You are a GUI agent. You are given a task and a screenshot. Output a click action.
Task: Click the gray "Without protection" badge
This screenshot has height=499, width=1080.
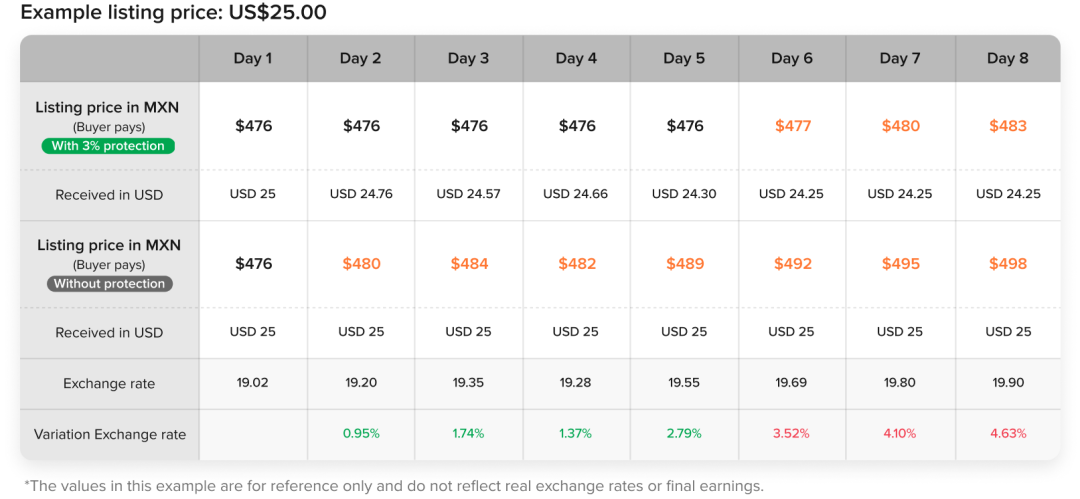109,284
